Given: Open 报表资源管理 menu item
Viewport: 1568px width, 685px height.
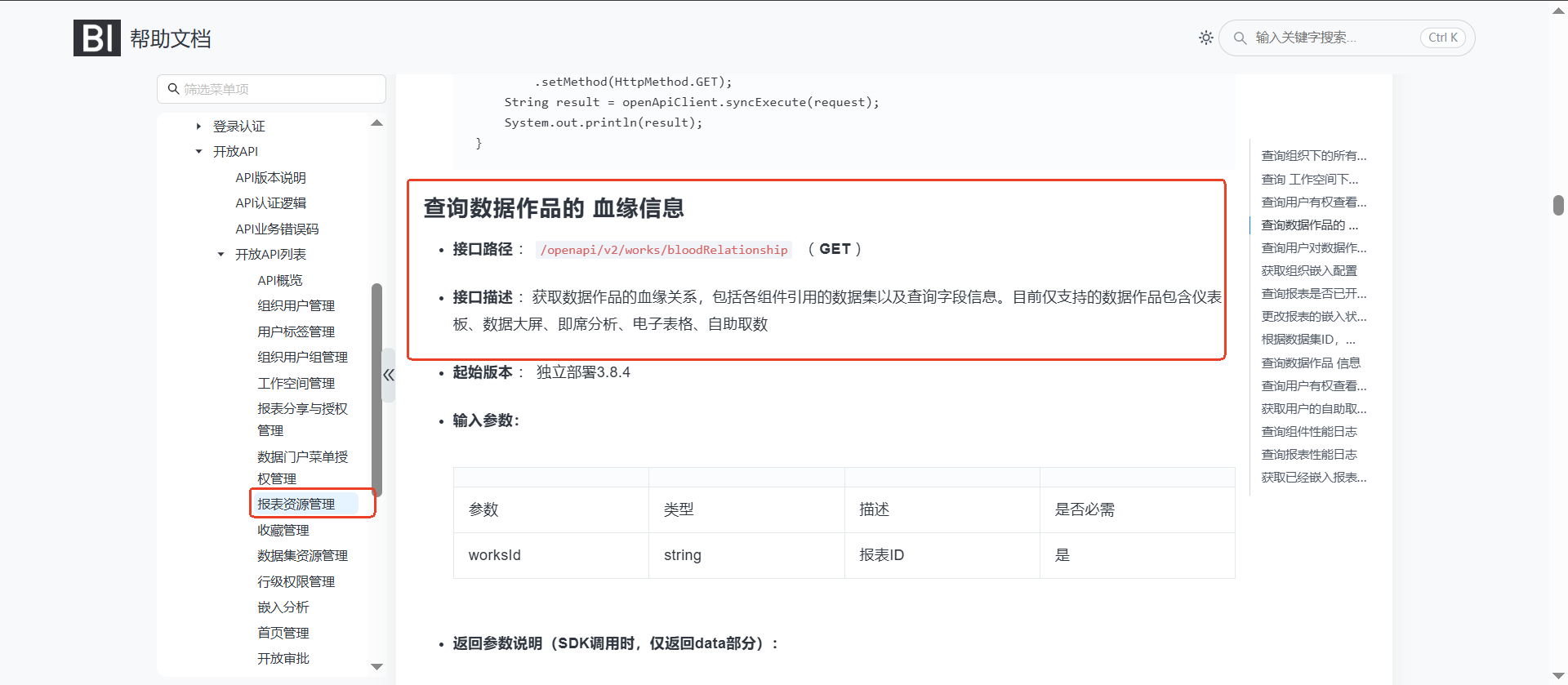Looking at the screenshot, I should coord(296,504).
